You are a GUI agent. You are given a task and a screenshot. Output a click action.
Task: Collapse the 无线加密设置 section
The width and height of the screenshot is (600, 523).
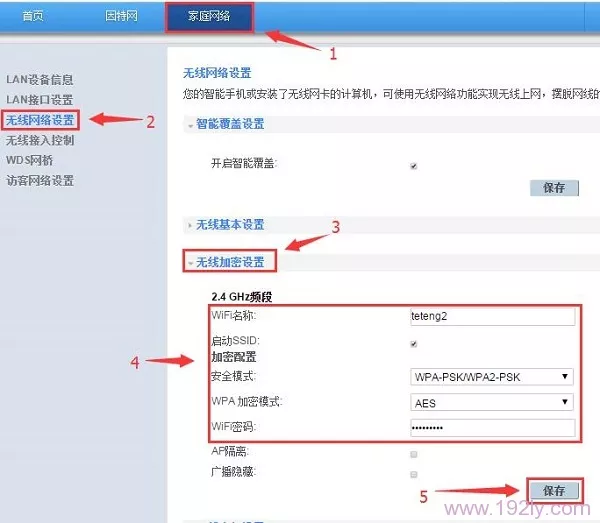(230, 262)
